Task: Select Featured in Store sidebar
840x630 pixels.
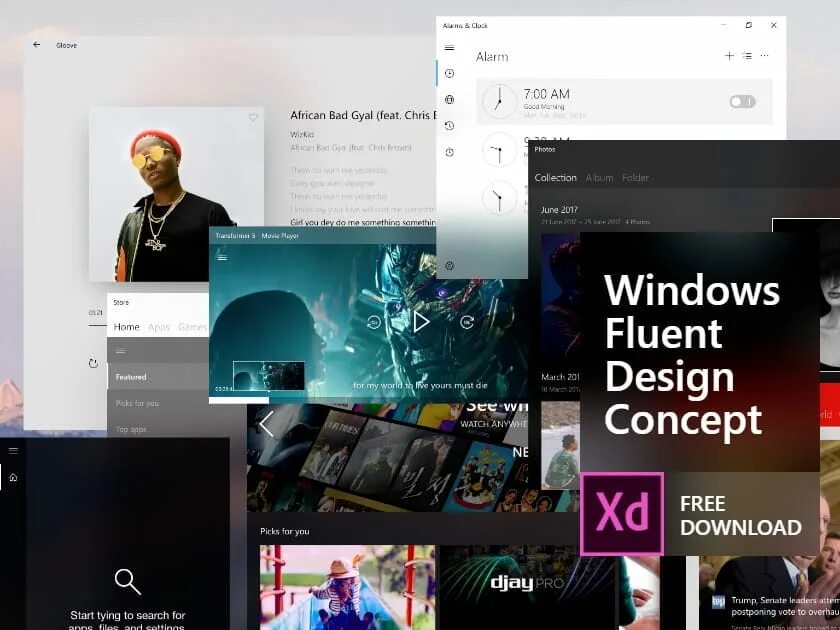Action: [x=159, y=377]
